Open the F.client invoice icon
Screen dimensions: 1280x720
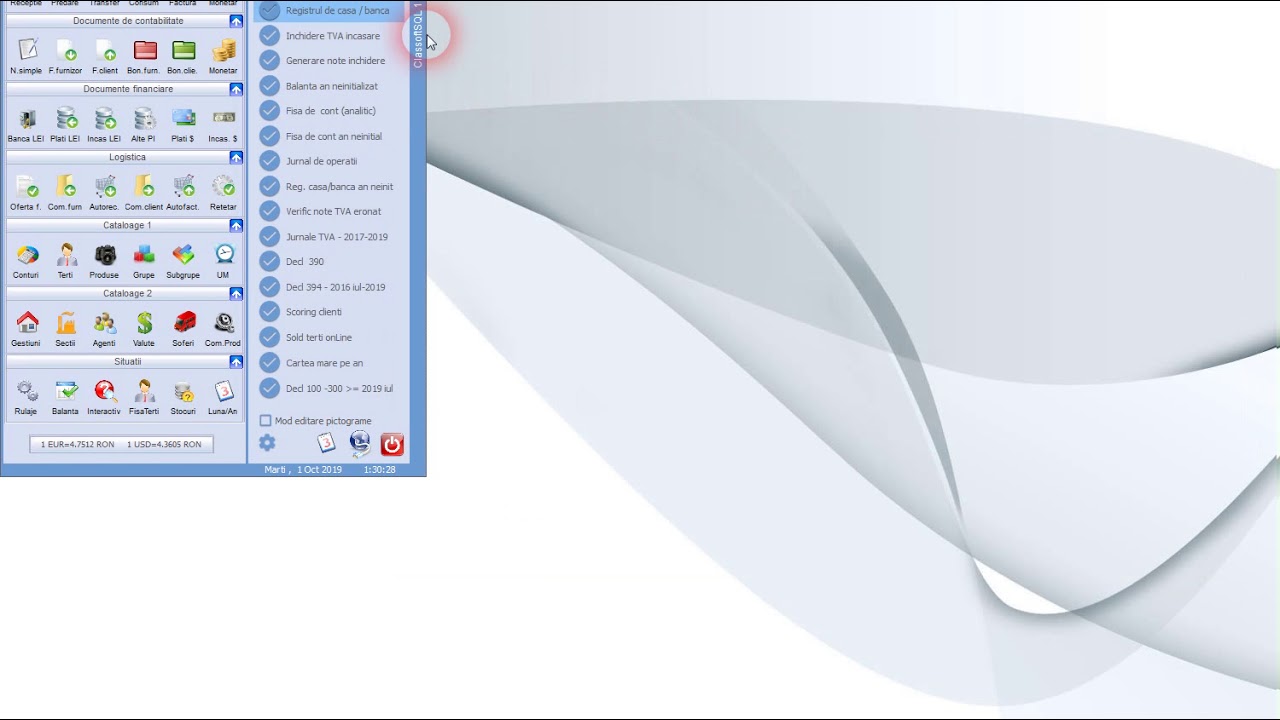[x=105, y=50]
